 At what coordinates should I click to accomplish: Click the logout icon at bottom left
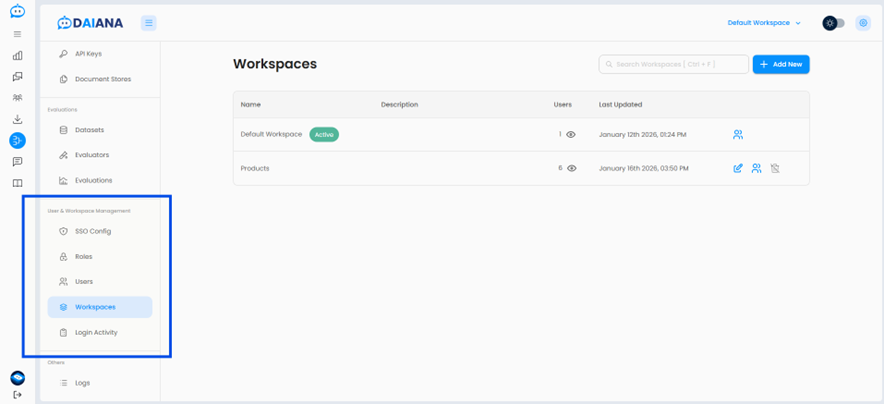coord(17,395)
